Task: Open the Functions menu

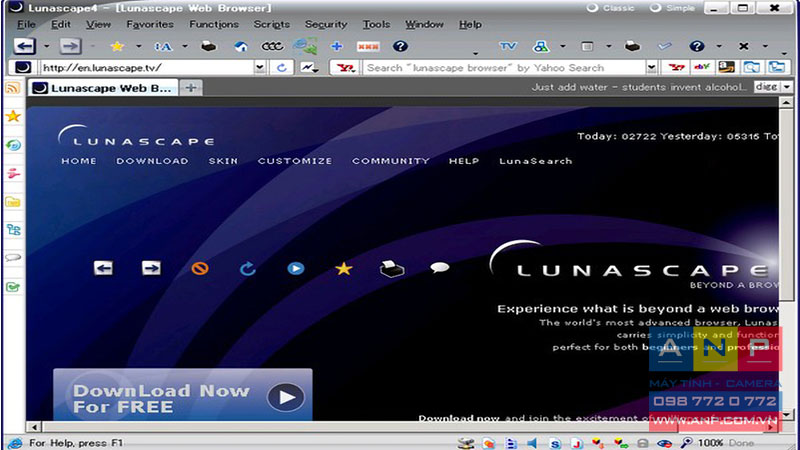Action: click(214, 24)
